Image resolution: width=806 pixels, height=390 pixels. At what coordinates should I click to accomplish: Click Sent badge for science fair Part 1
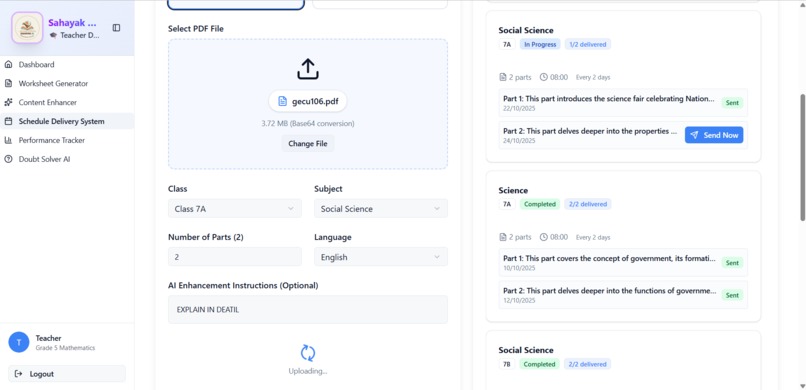coord(732,103)
